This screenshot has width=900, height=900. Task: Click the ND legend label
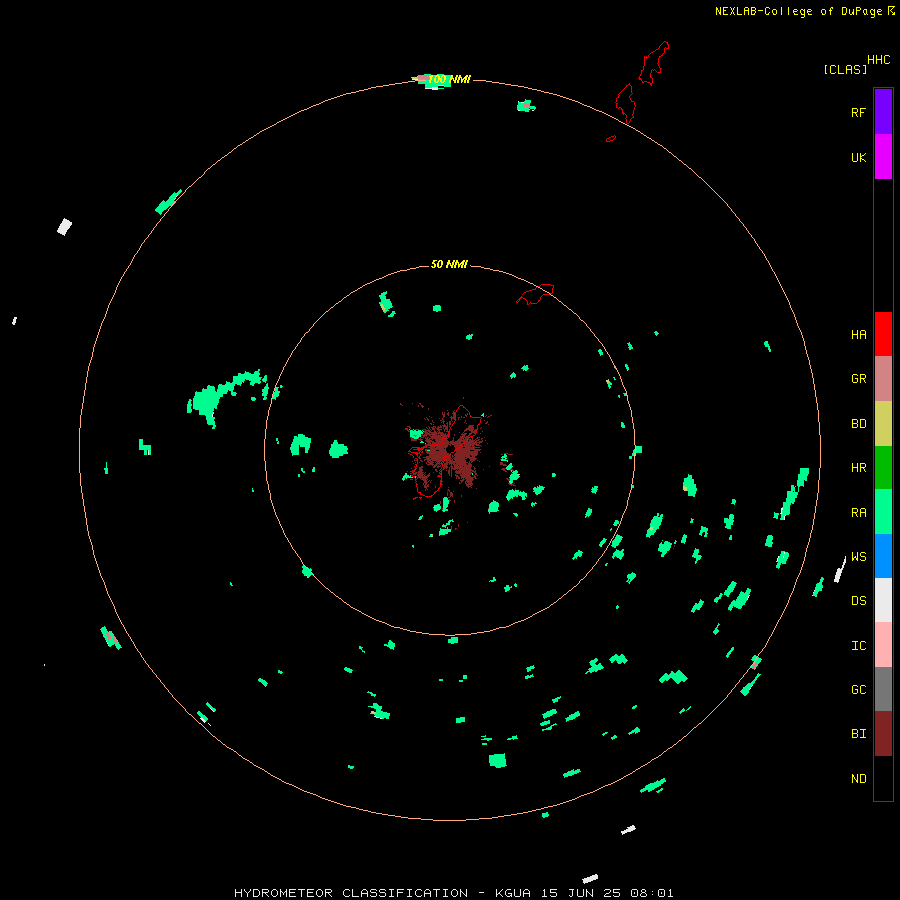coord(858,779)
